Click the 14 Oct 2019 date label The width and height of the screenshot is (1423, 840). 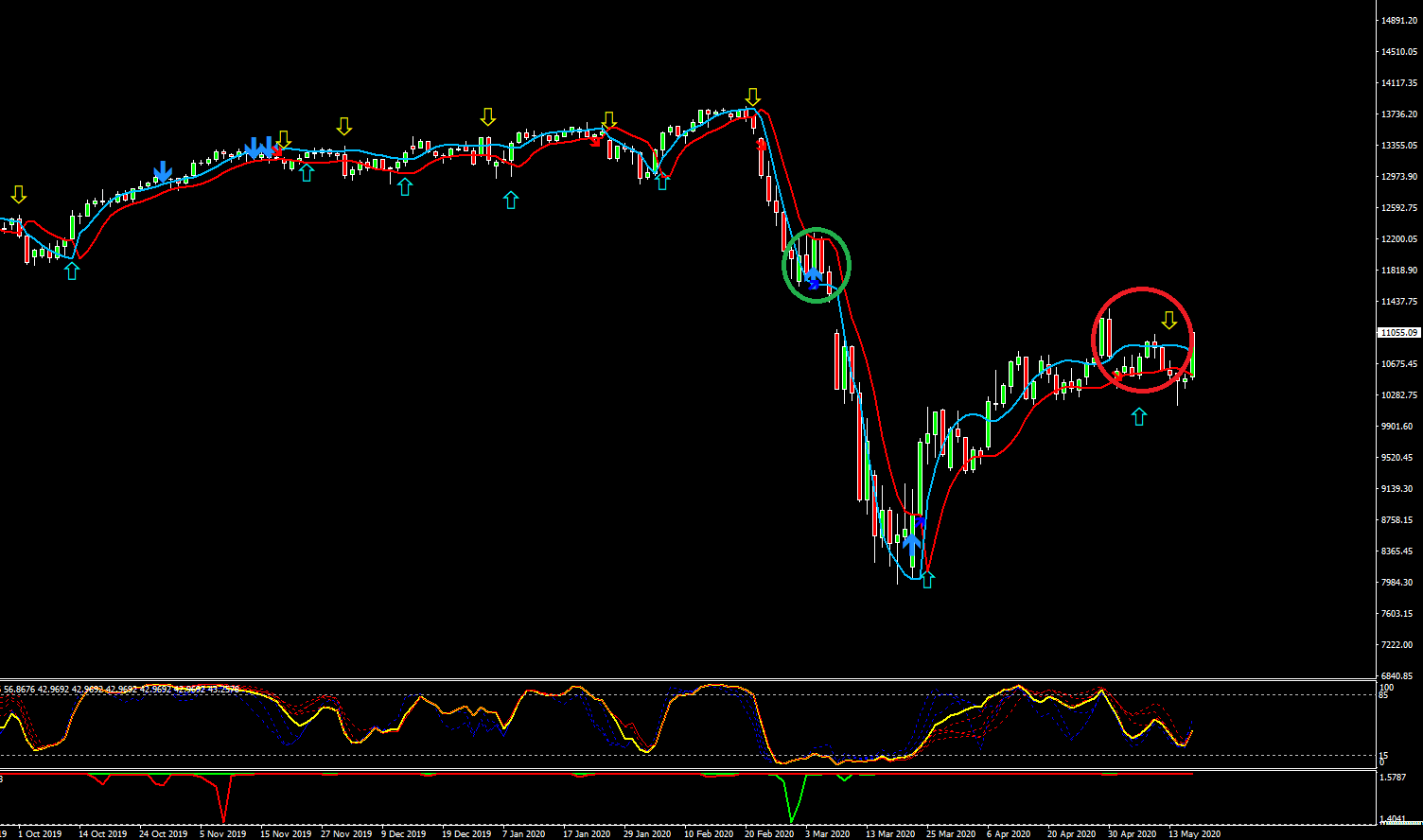[102, 834]
